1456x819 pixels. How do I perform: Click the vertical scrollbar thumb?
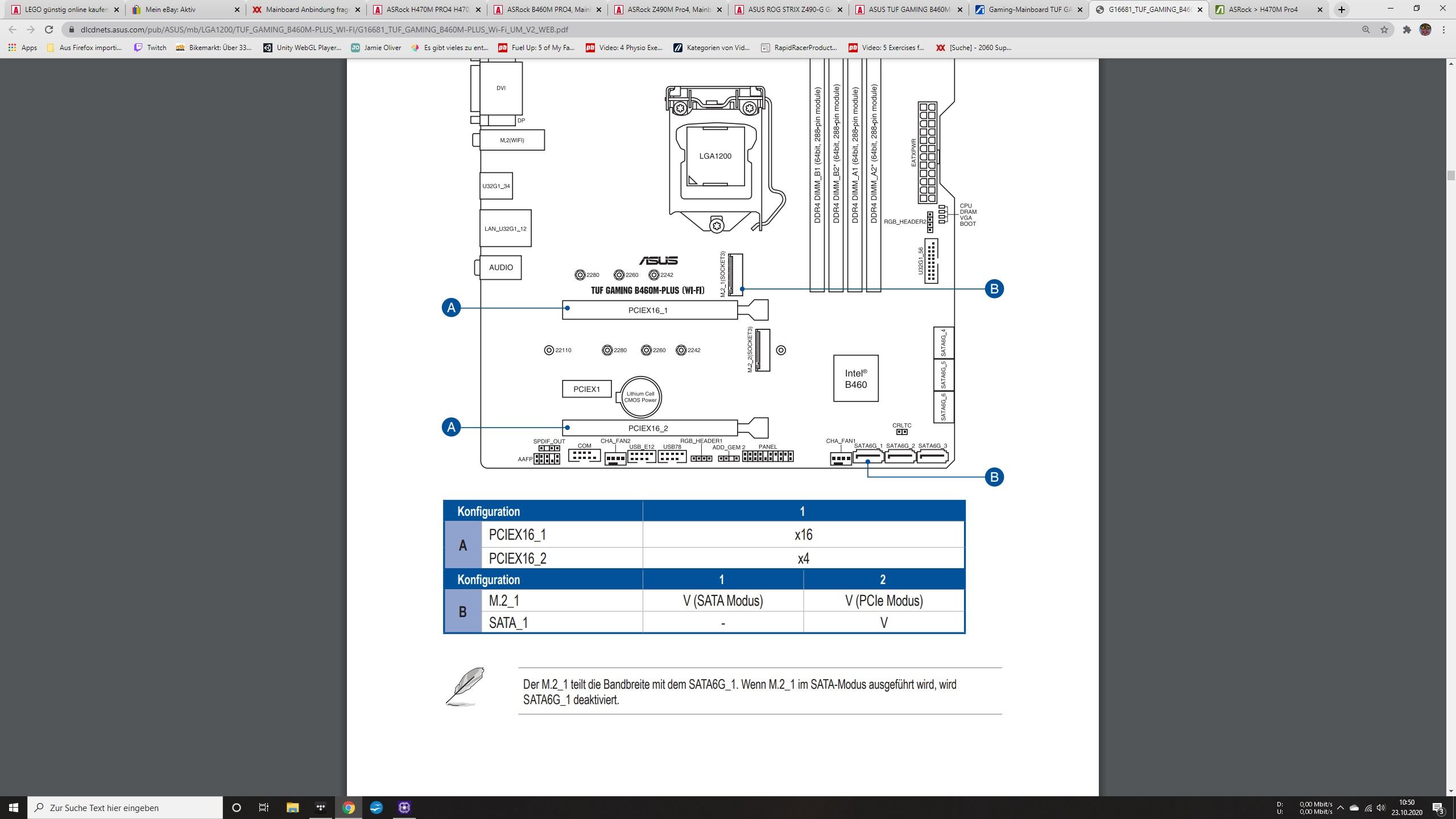pos(1451,175)
